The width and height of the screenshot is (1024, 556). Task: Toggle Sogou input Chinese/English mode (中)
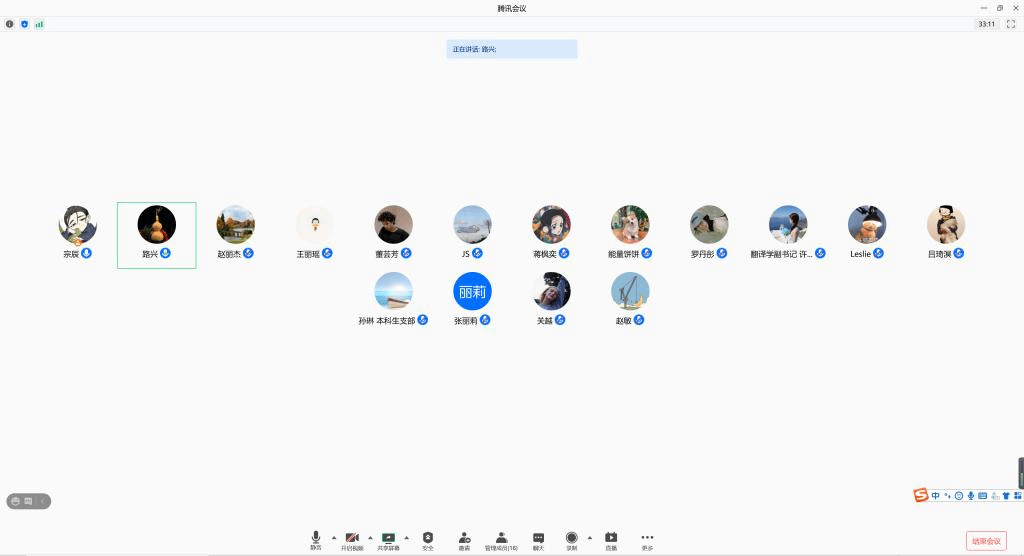[936, 495]
